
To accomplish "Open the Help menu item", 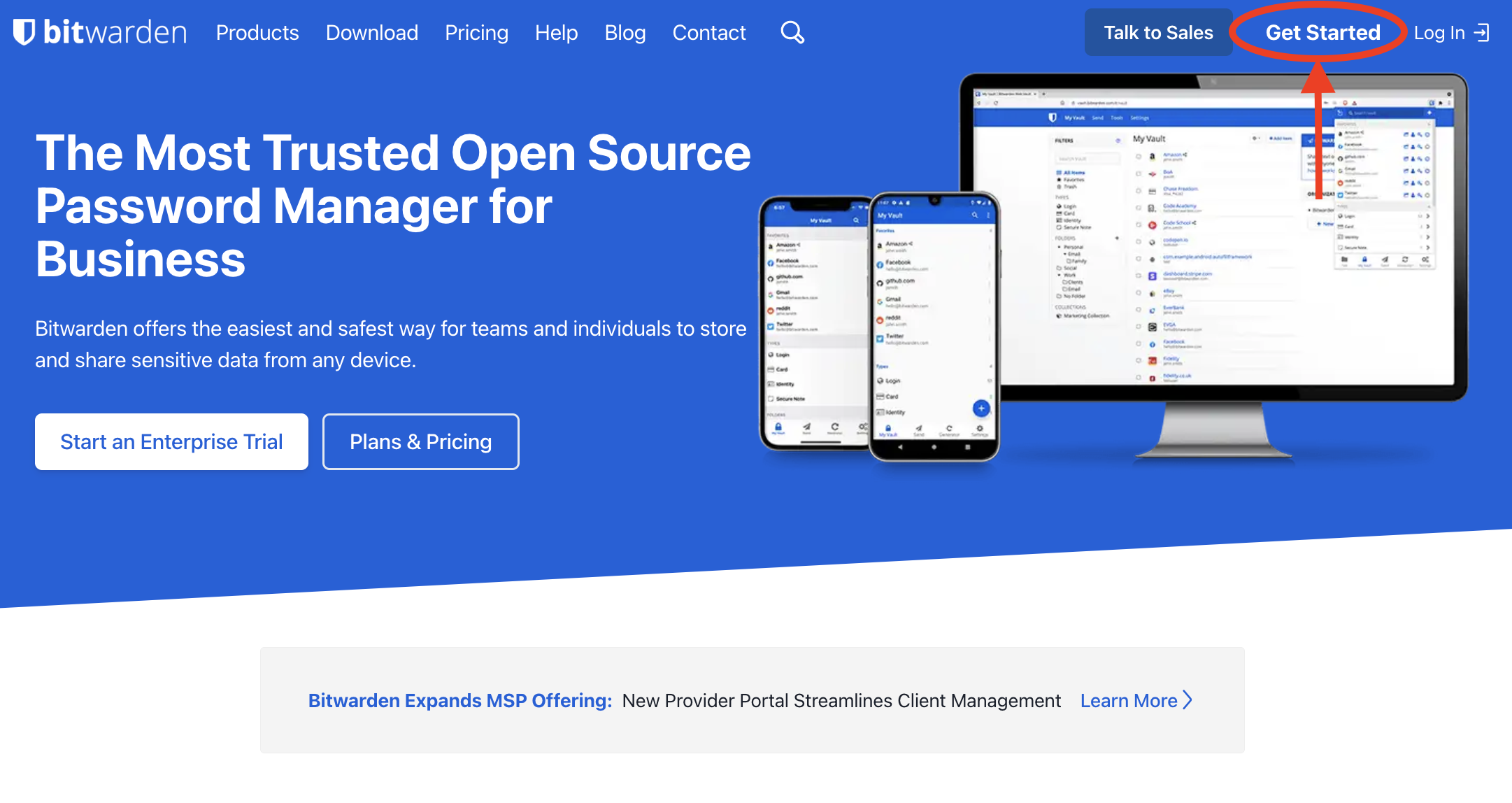I will pos(557,33).
